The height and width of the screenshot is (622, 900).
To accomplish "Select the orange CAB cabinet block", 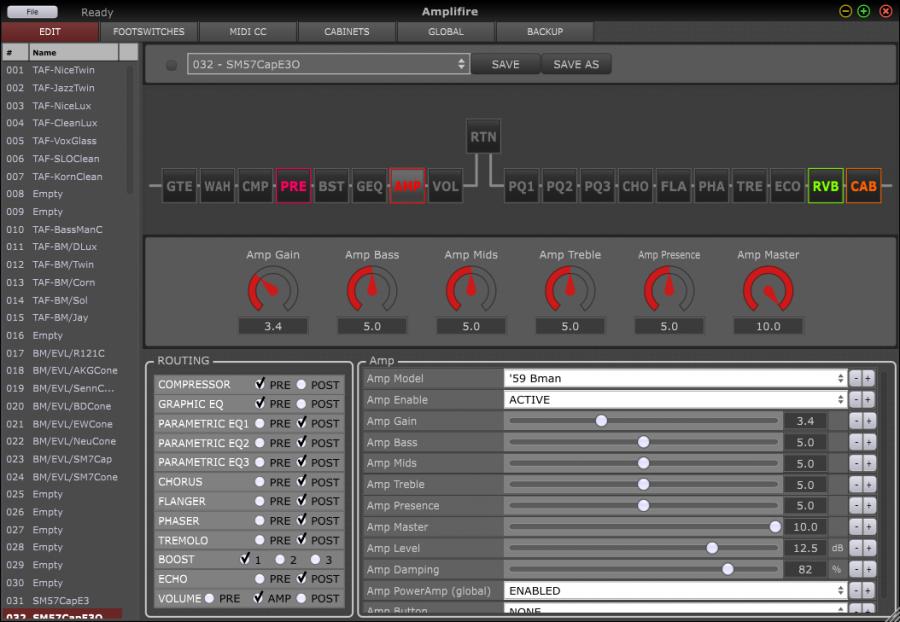I will 863,186.
